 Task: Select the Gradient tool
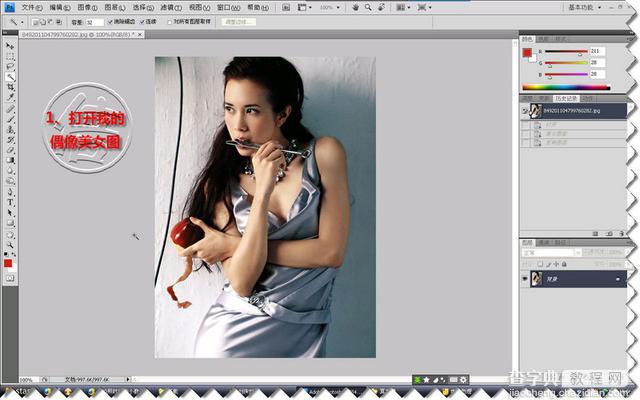(10, 160)
